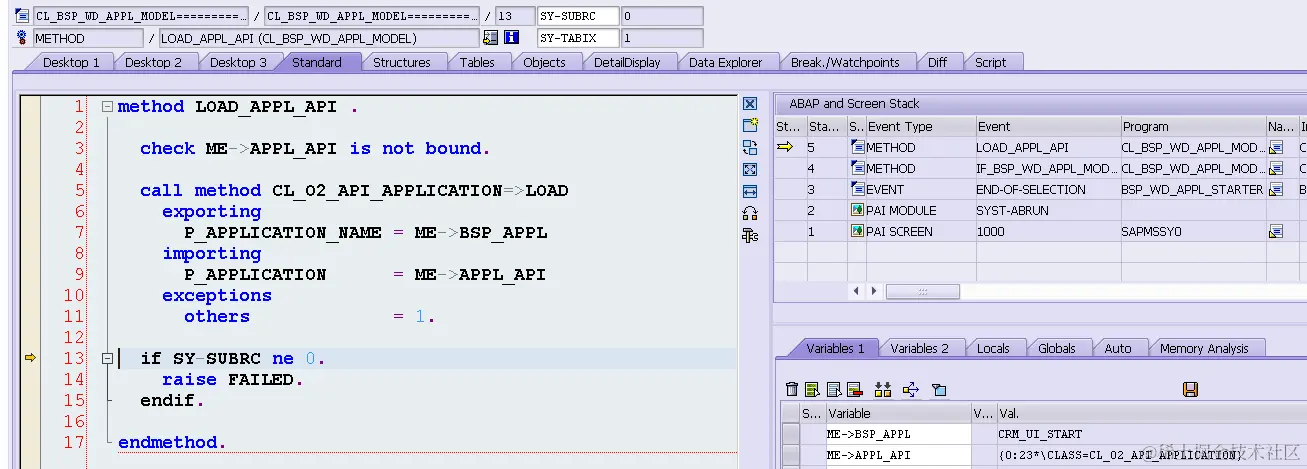Click the ME->APPL_API variable cell
The image size is (1307, 469).
897,455
